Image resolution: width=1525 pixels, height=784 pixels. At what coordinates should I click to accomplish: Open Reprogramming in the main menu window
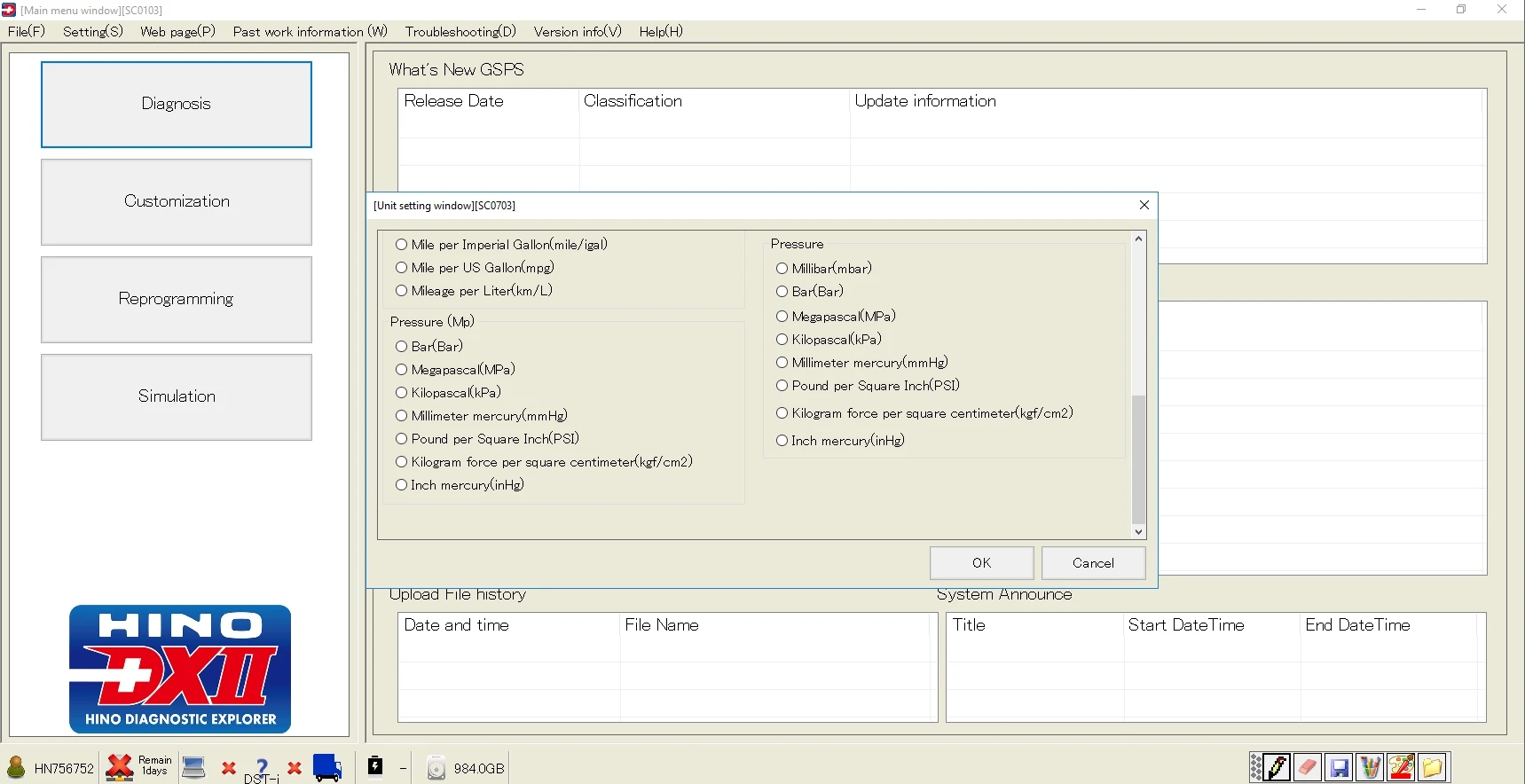(x=177, y=300)
